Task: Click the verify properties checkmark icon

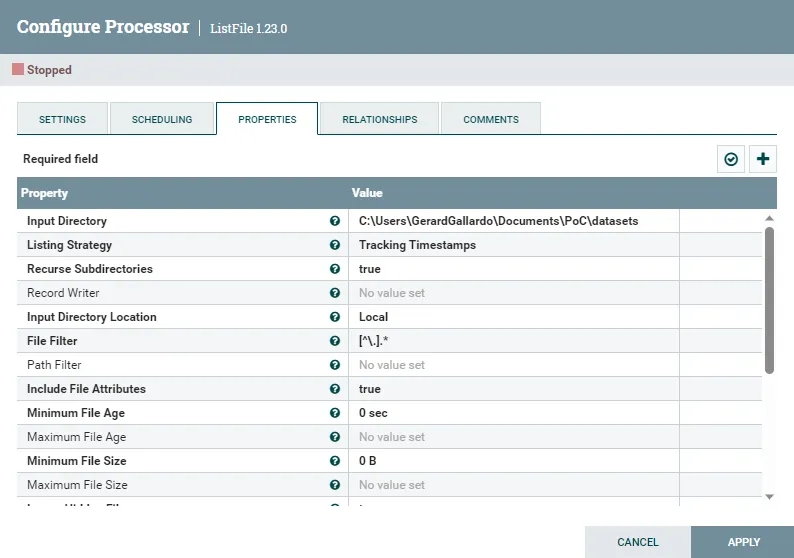Action: pos(731,159)
